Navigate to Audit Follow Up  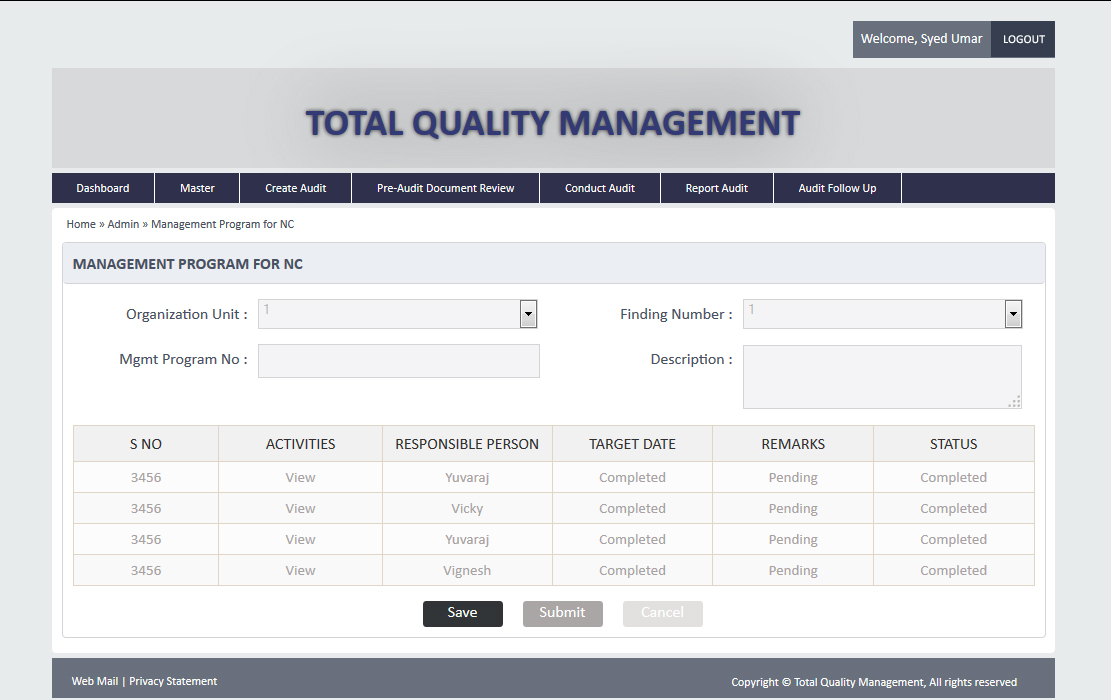point(838,188)
